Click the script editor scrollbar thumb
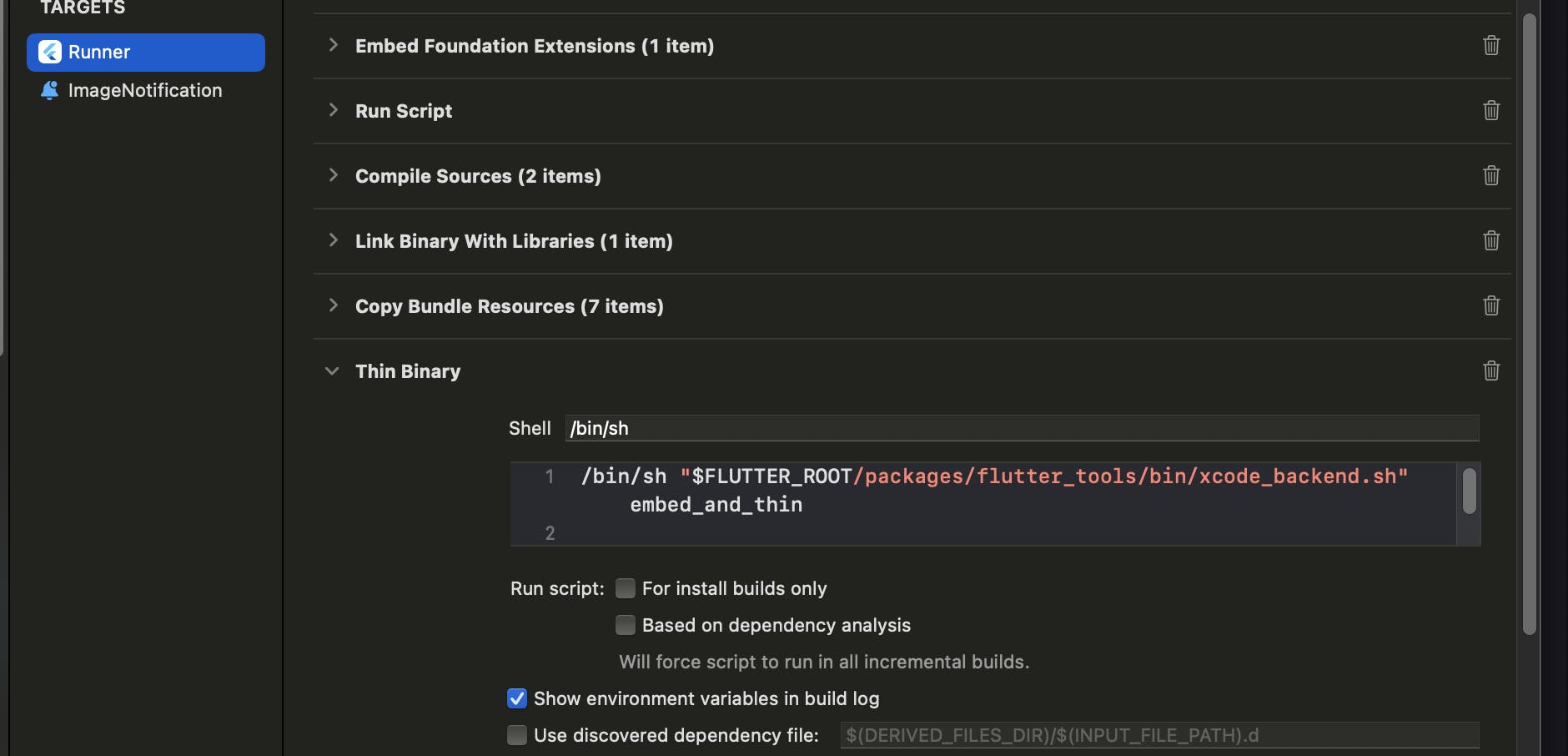 pos(1469,491)
